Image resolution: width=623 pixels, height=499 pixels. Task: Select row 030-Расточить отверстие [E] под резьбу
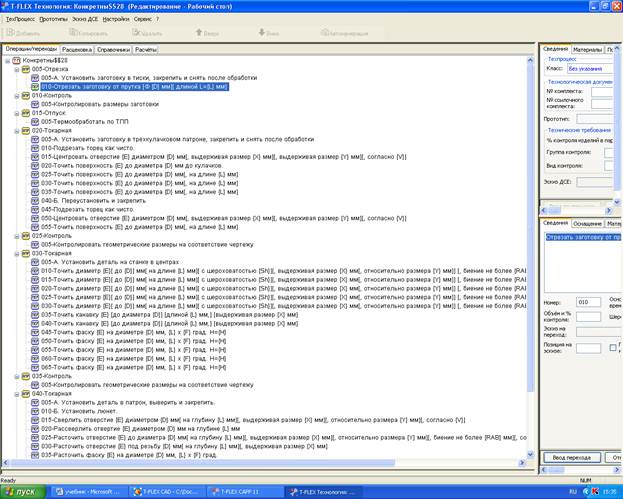click(x=184, y=447)
